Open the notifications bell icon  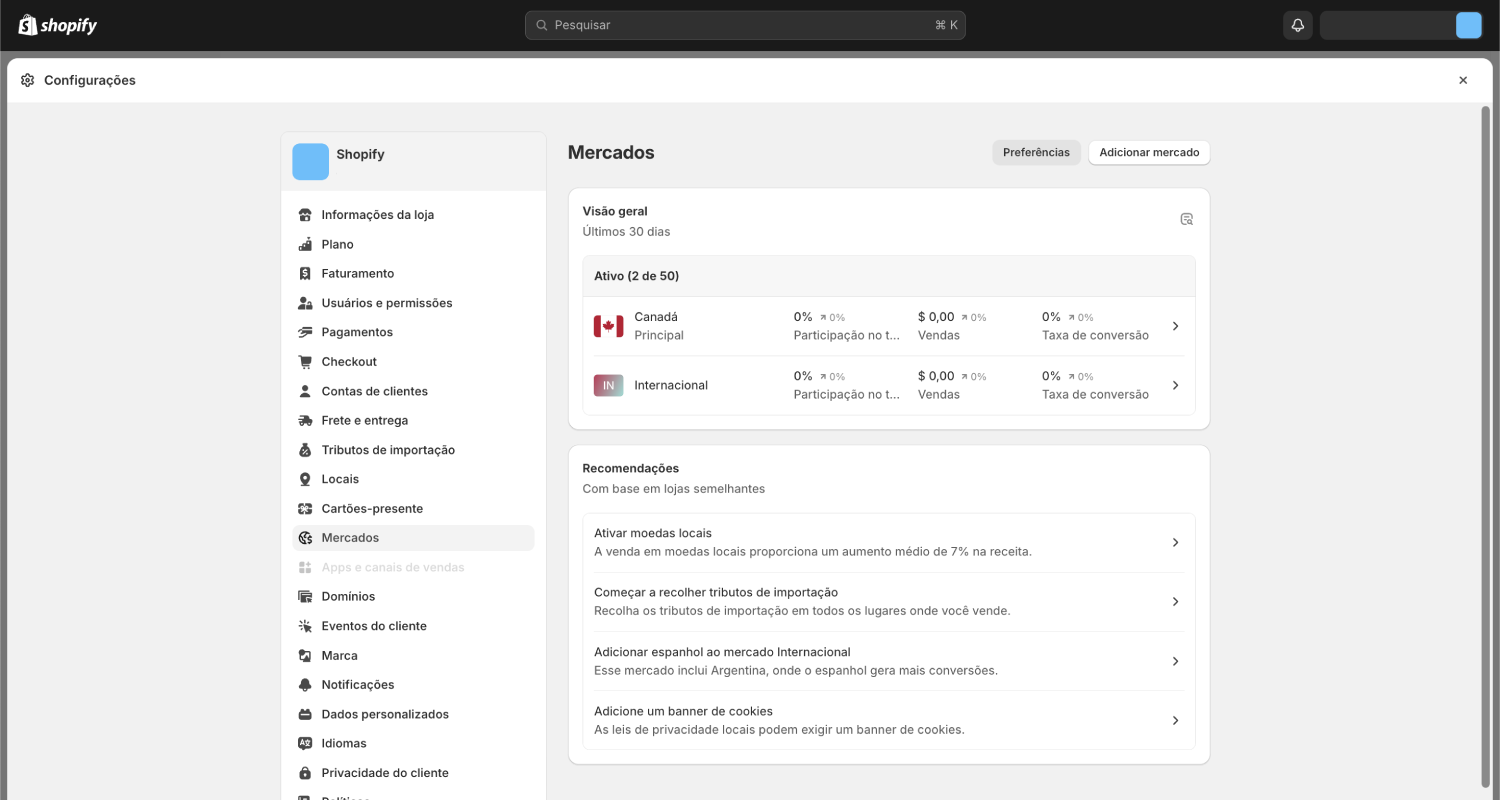1298,25
